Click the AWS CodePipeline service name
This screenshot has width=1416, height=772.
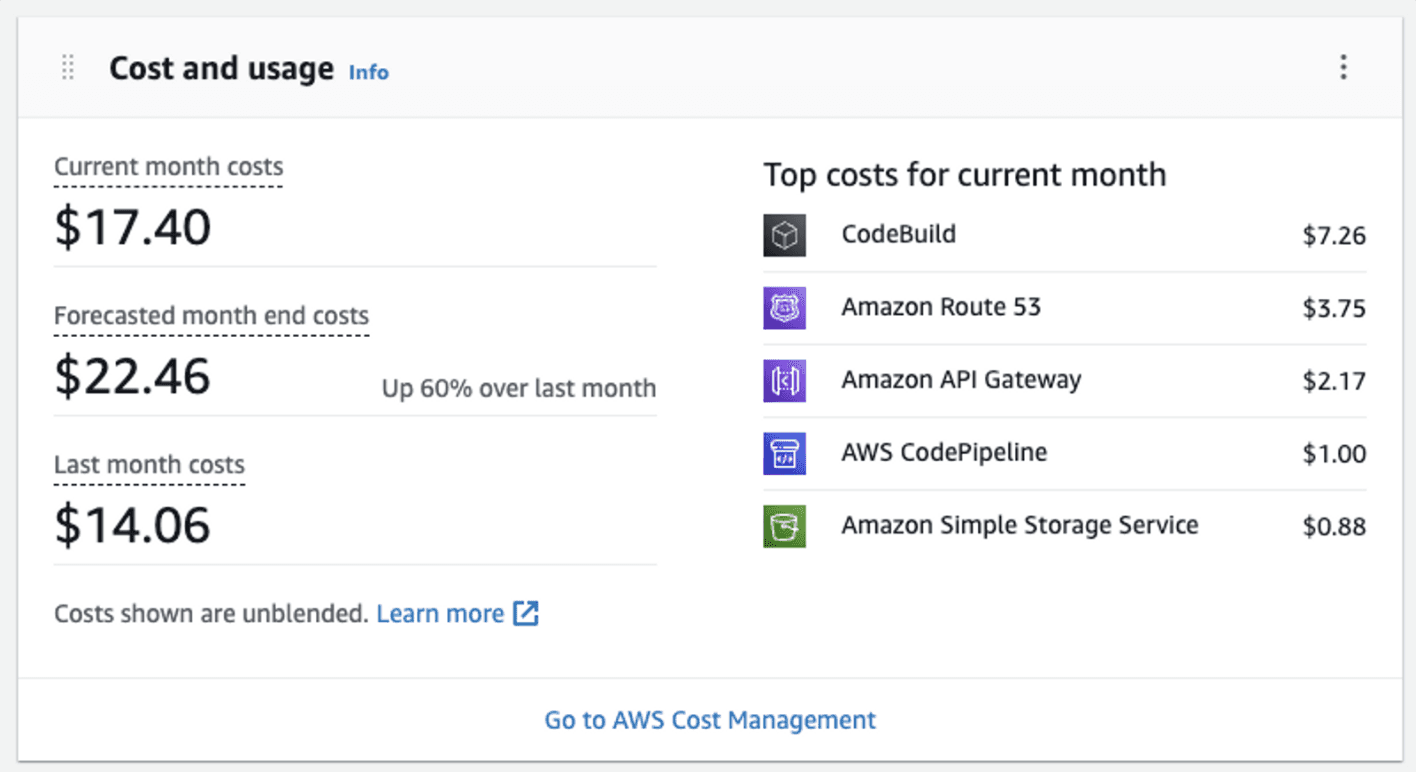(944, 452)
